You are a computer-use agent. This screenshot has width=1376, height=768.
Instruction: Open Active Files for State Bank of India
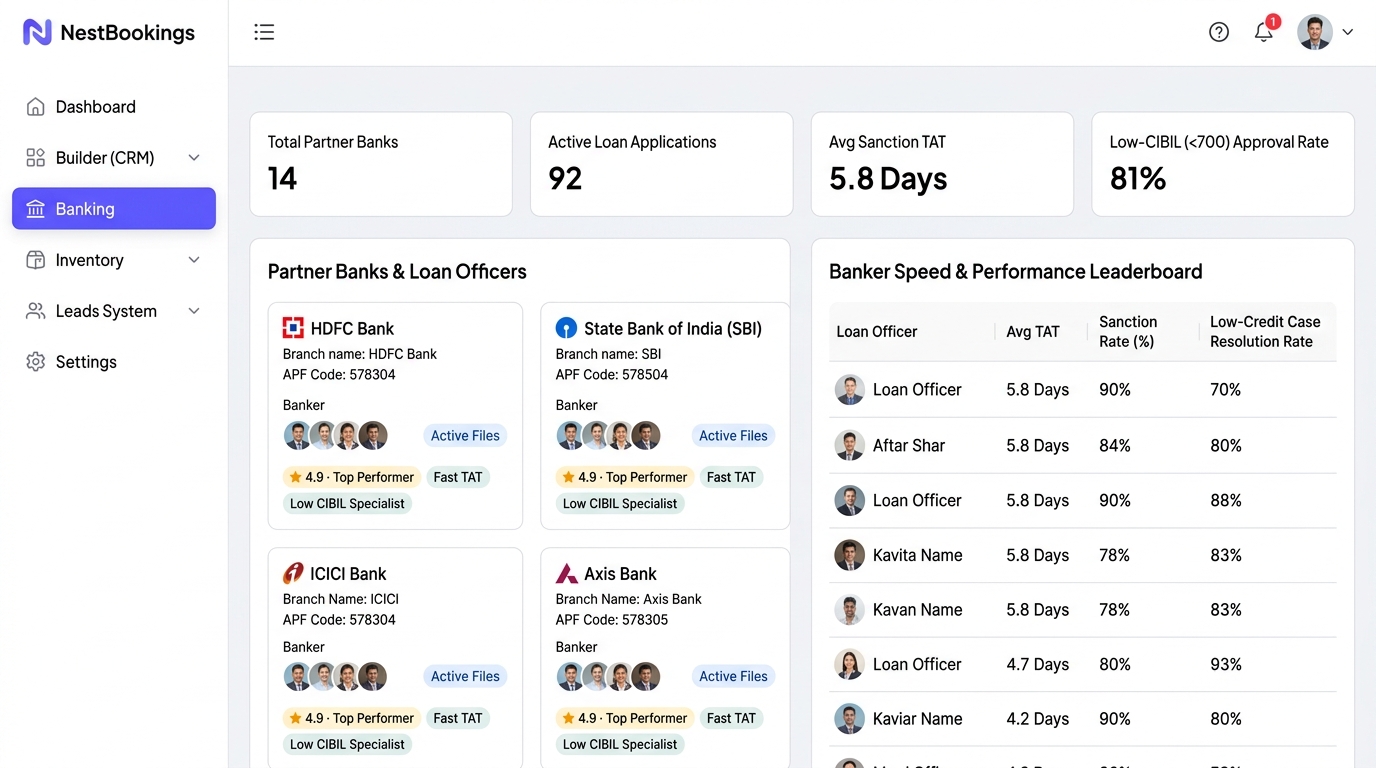(733, 436)
